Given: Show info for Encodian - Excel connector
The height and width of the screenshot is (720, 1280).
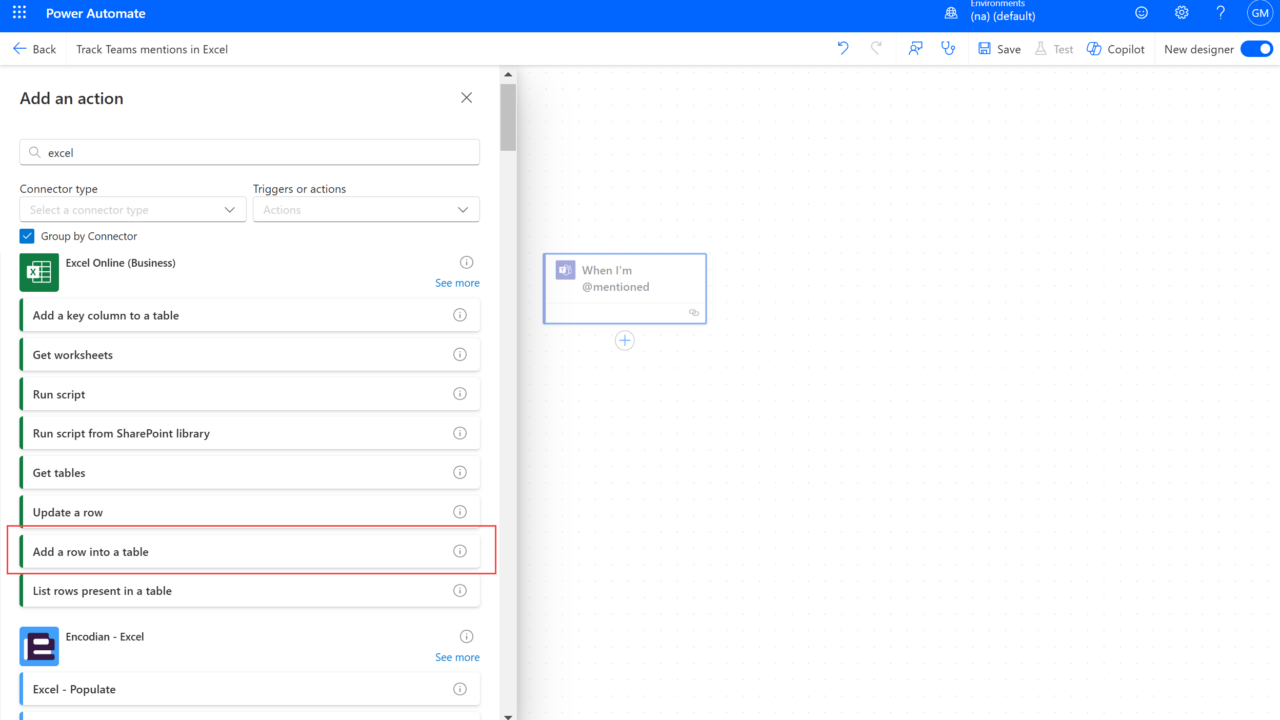Looking at the screenshot, I should coord(466,636).
